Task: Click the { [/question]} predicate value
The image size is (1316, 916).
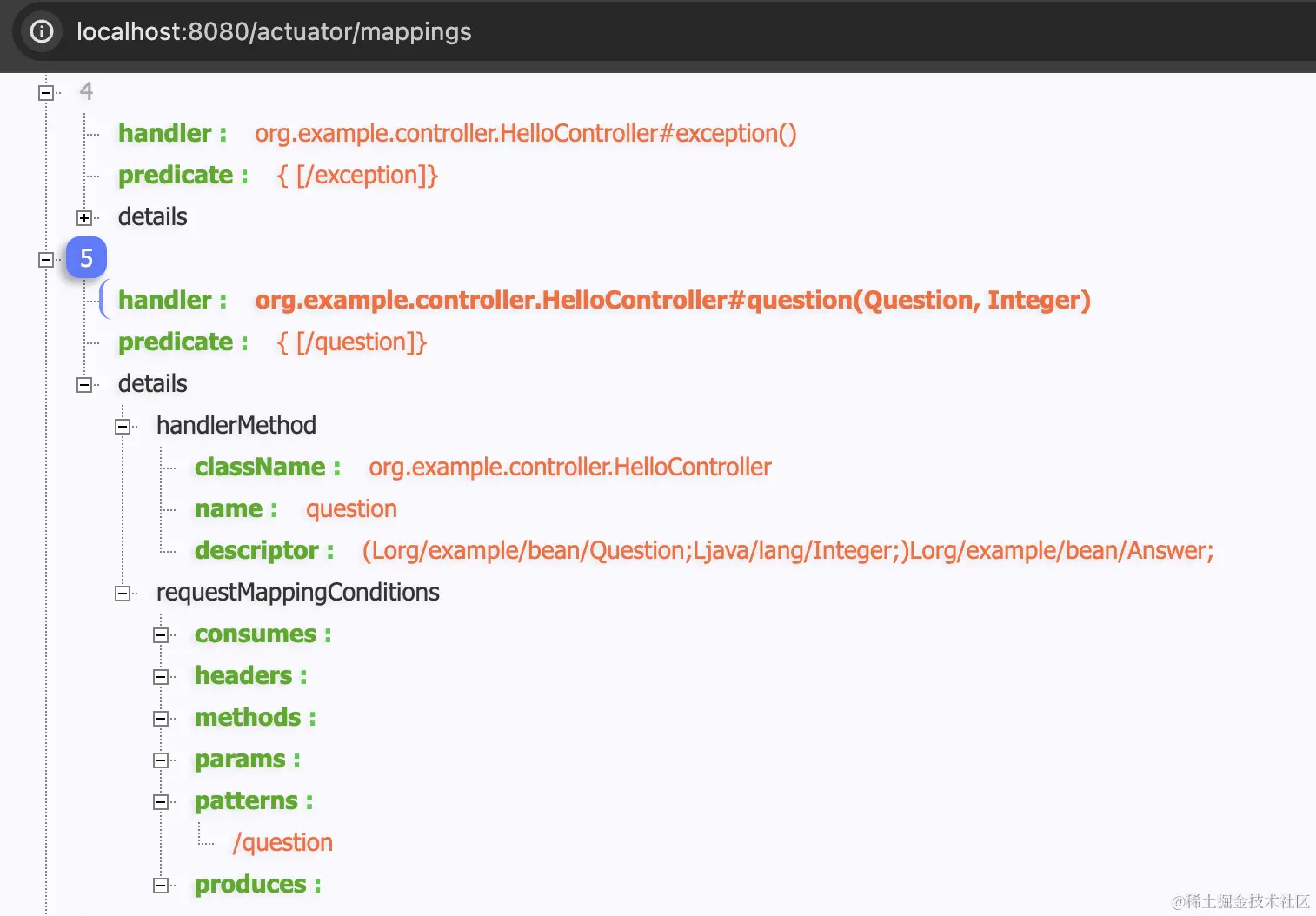Action: 352,342
